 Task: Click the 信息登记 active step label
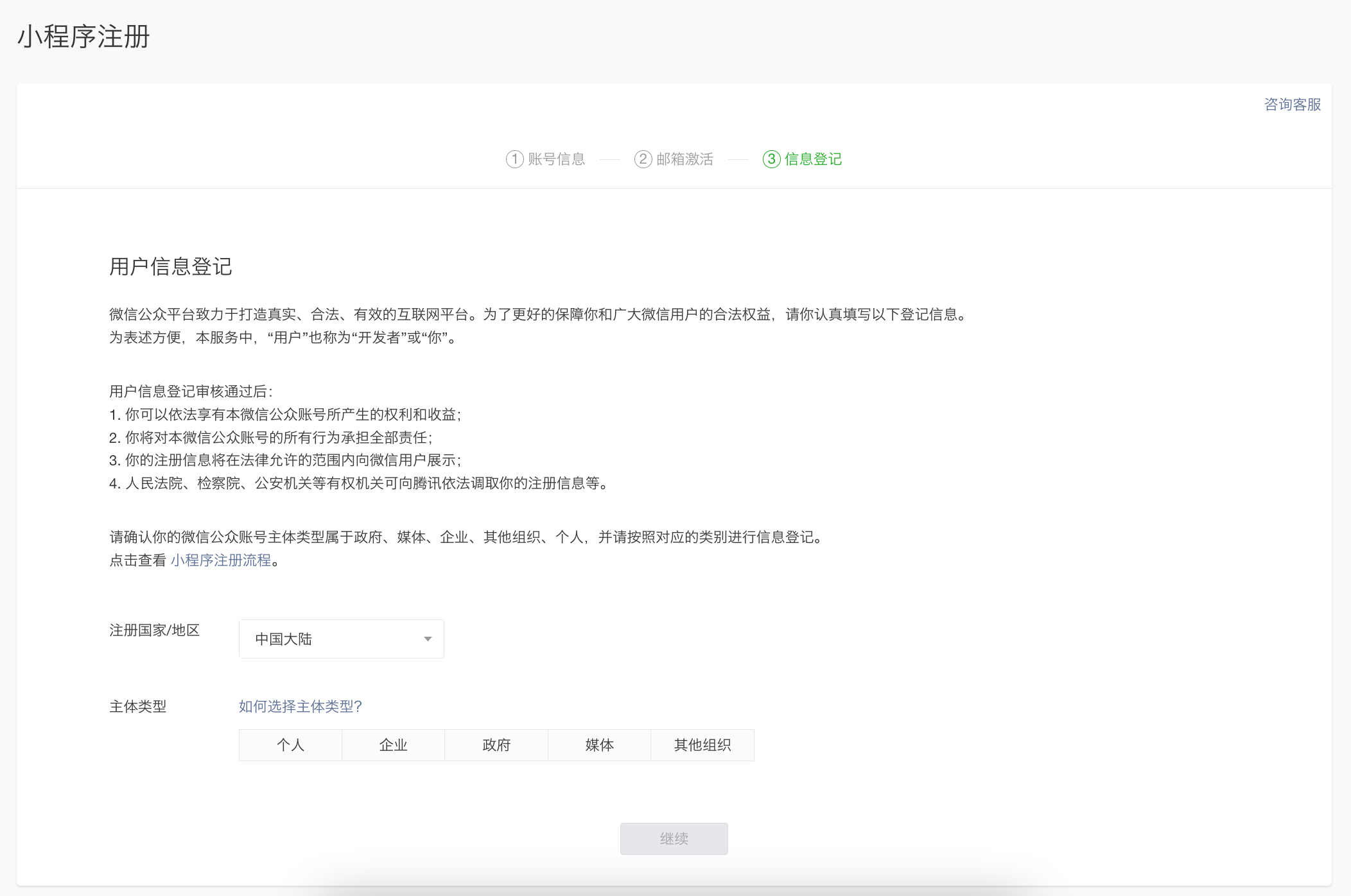coord(813,159)
